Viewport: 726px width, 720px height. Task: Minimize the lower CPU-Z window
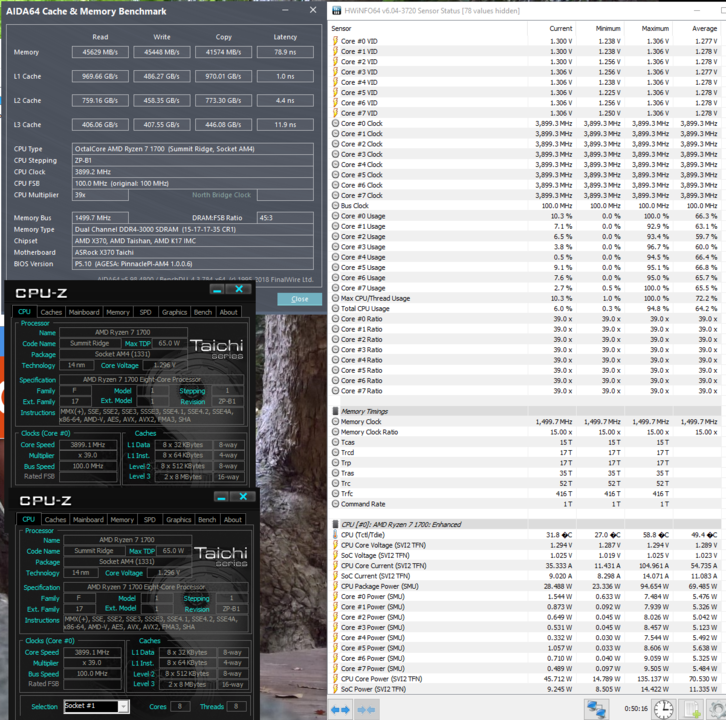click(221, 497)
